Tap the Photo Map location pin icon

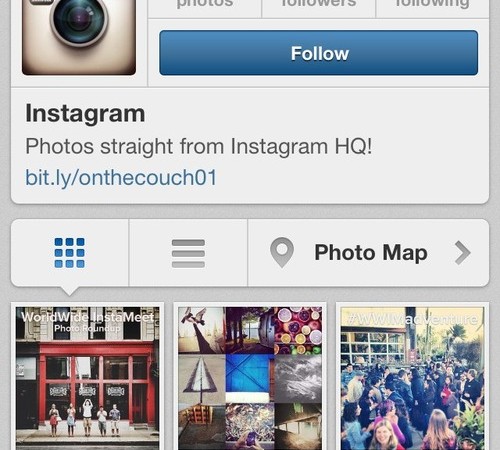[x=282, y=252]
